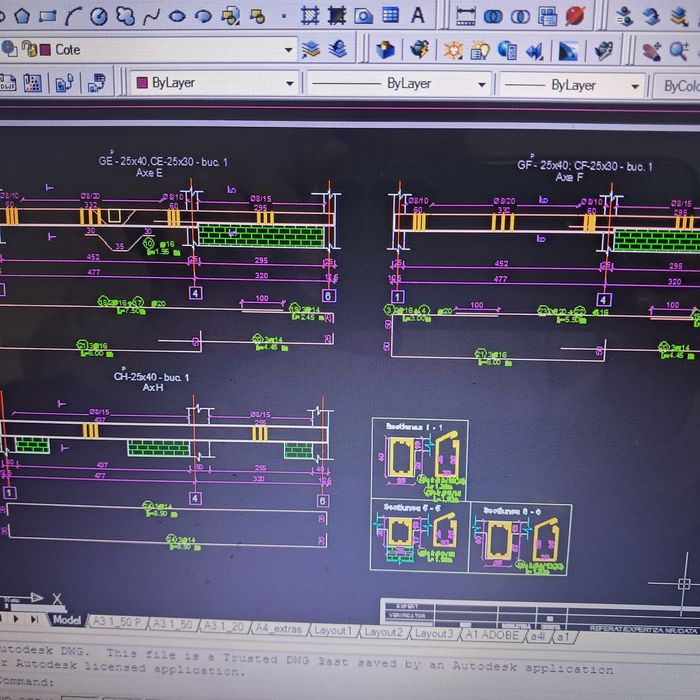Open the ByLayer linetype dropdown

click(x=482, y=84)
